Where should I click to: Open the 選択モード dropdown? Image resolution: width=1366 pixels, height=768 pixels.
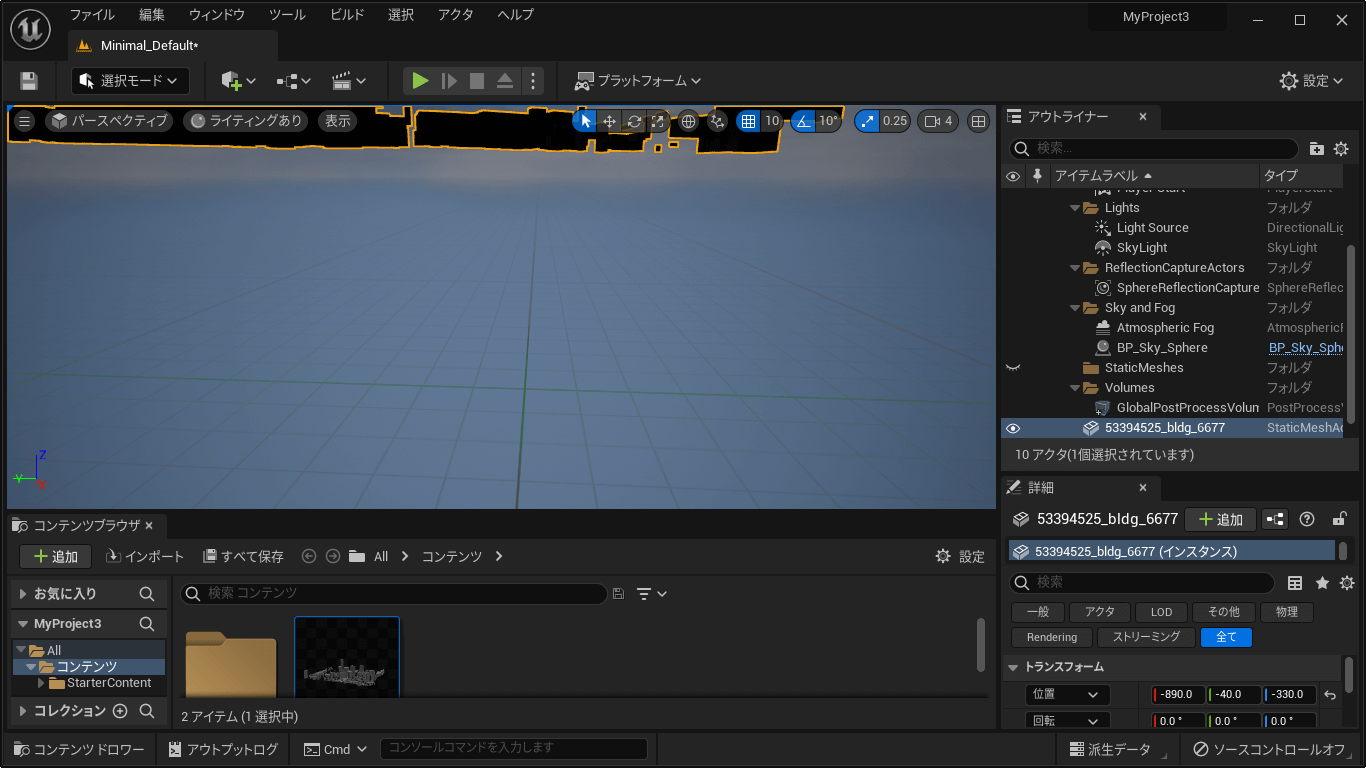[130, 81]
